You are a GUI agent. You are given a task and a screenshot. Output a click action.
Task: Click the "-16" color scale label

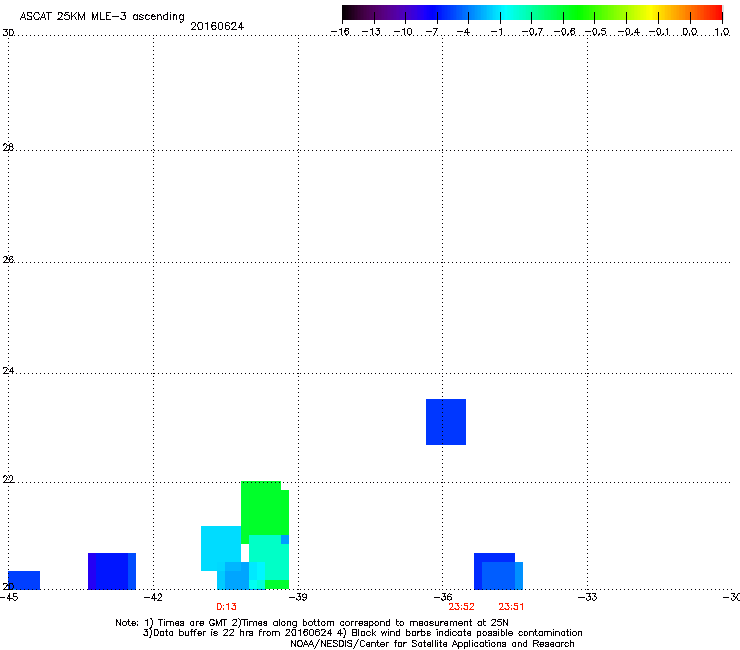[340, 32]
